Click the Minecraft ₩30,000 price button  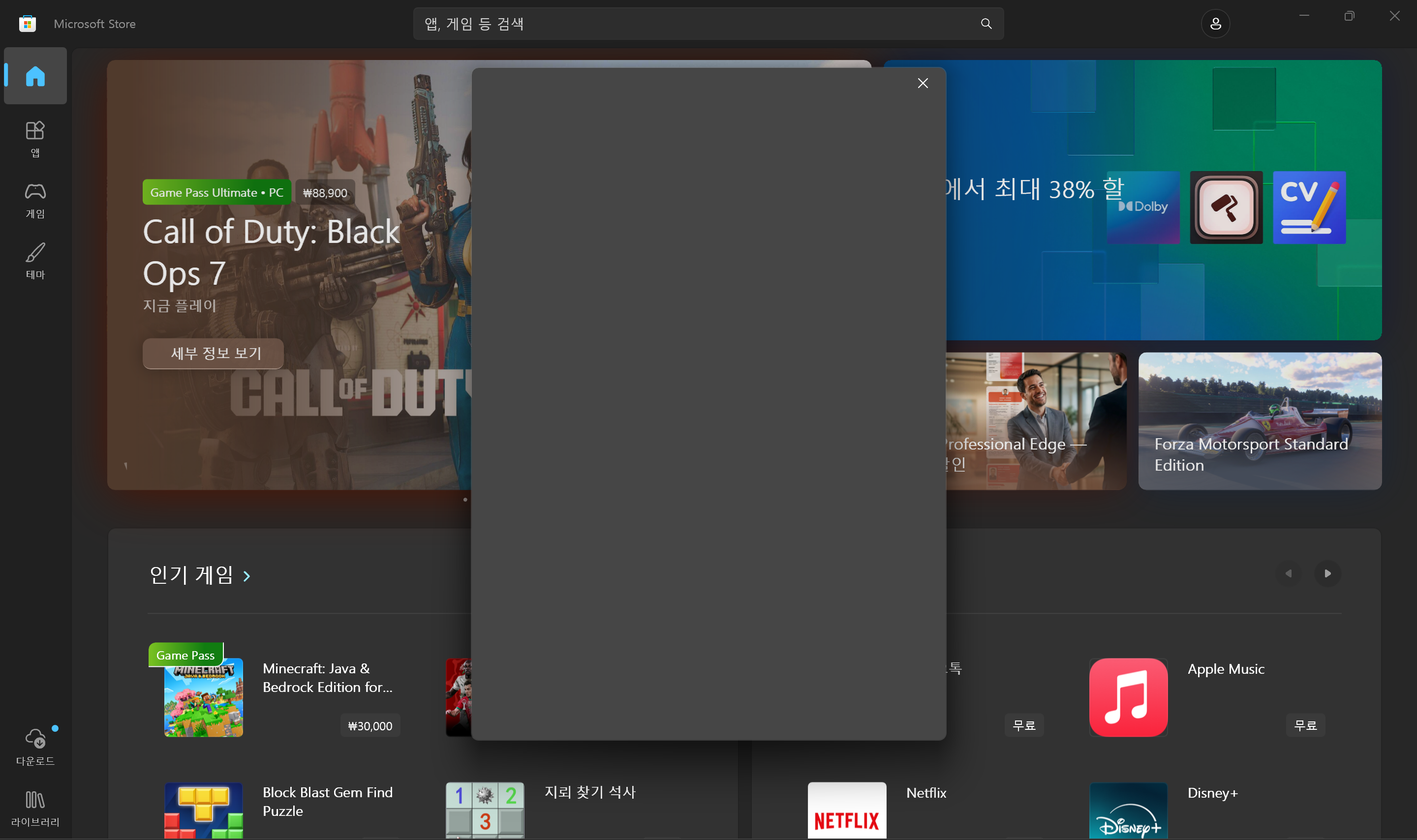pyautogui.click(x=370, y=726)
